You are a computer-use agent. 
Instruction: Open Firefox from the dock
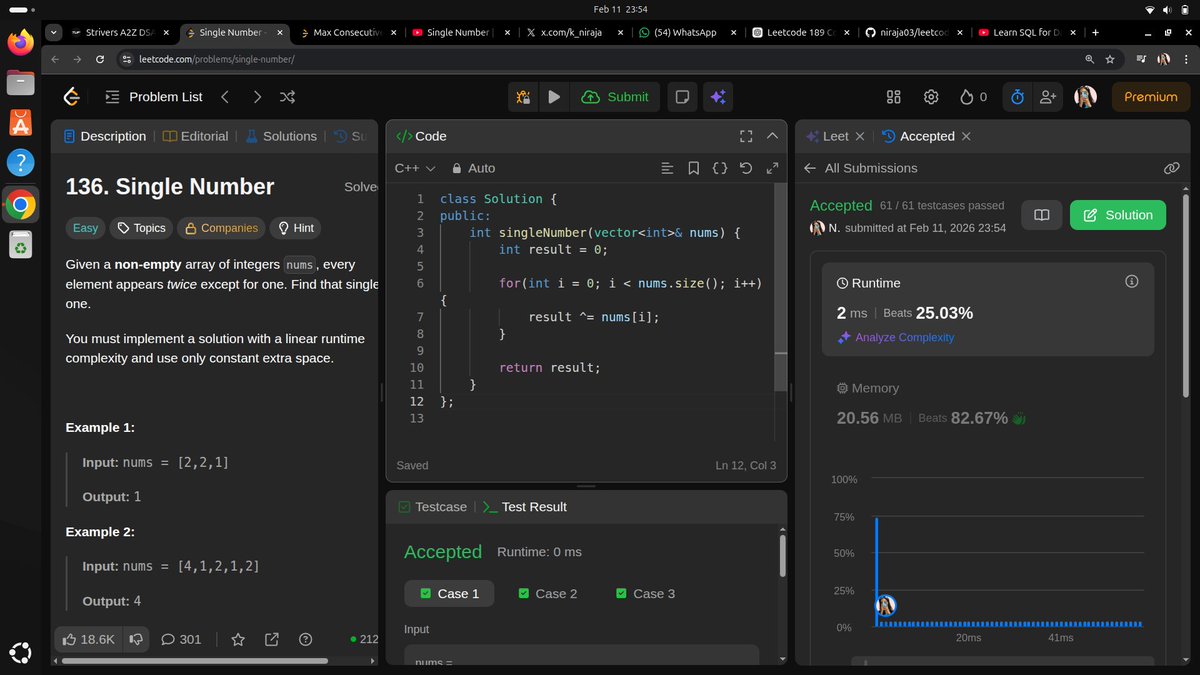click(20, 43)
